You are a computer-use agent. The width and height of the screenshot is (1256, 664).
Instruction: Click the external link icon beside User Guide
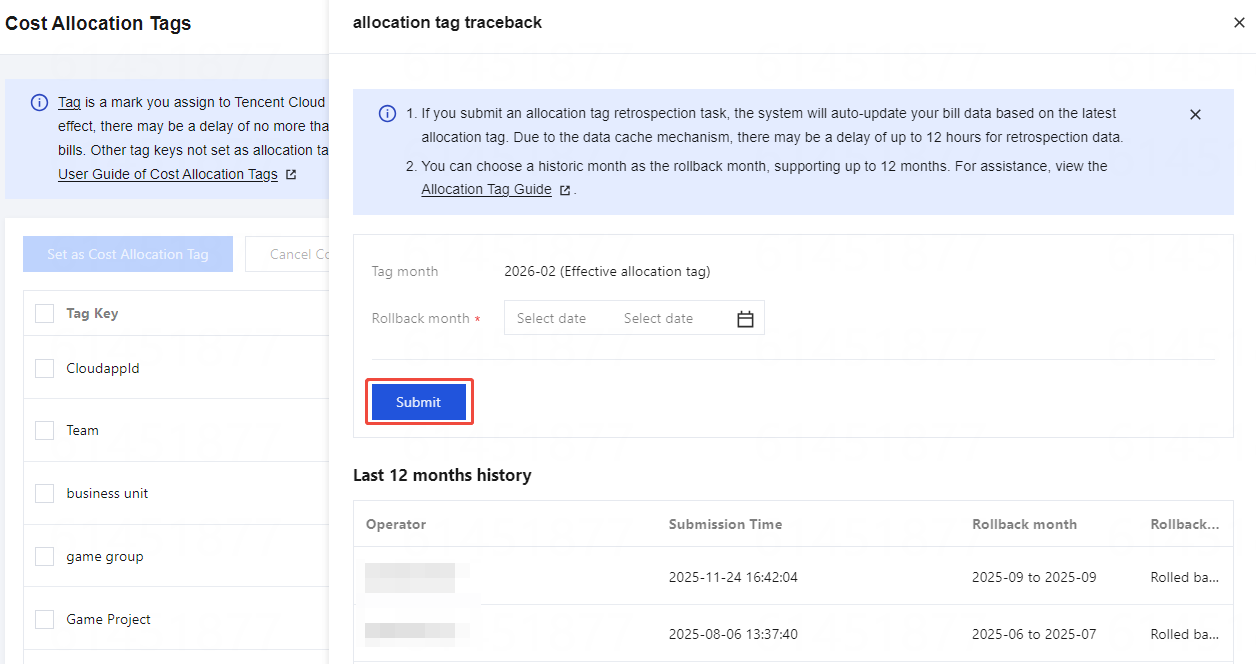291,175
